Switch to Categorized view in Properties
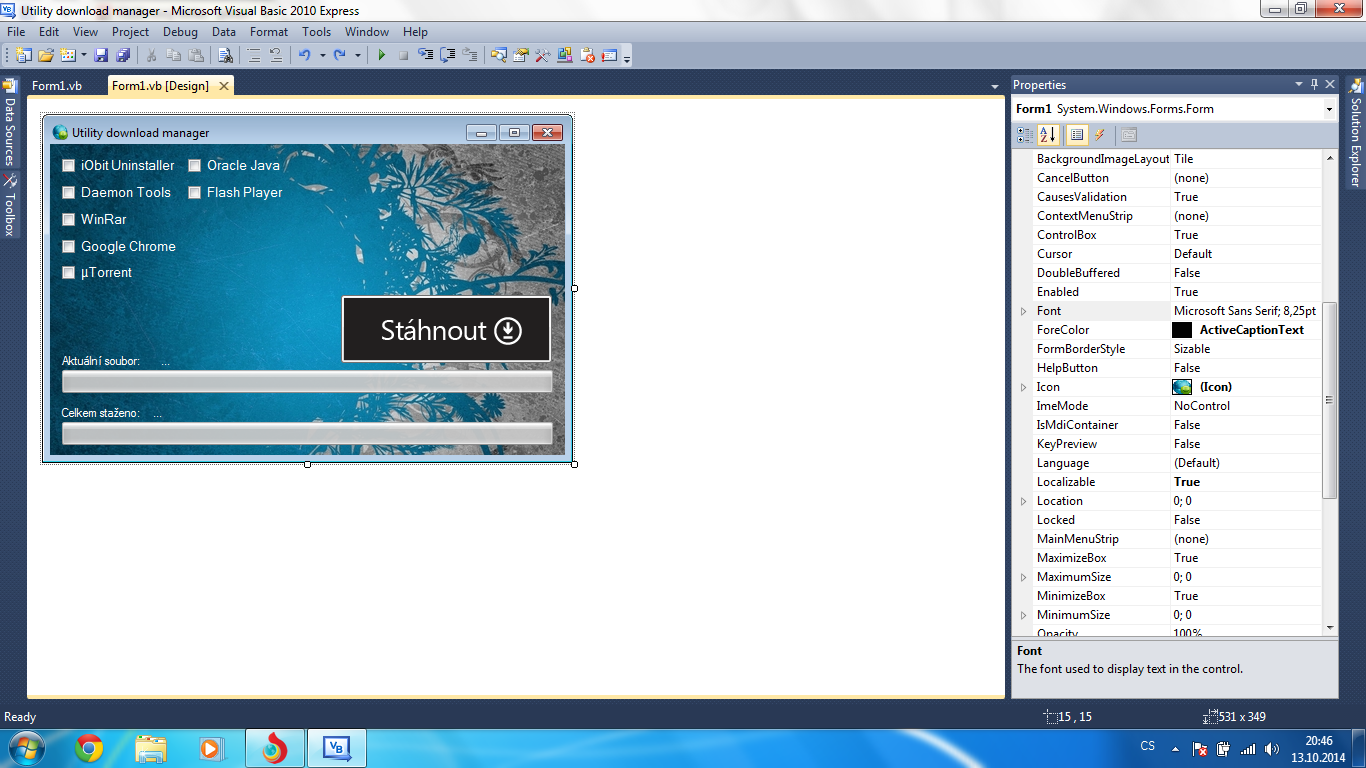 pos(1024,135)
